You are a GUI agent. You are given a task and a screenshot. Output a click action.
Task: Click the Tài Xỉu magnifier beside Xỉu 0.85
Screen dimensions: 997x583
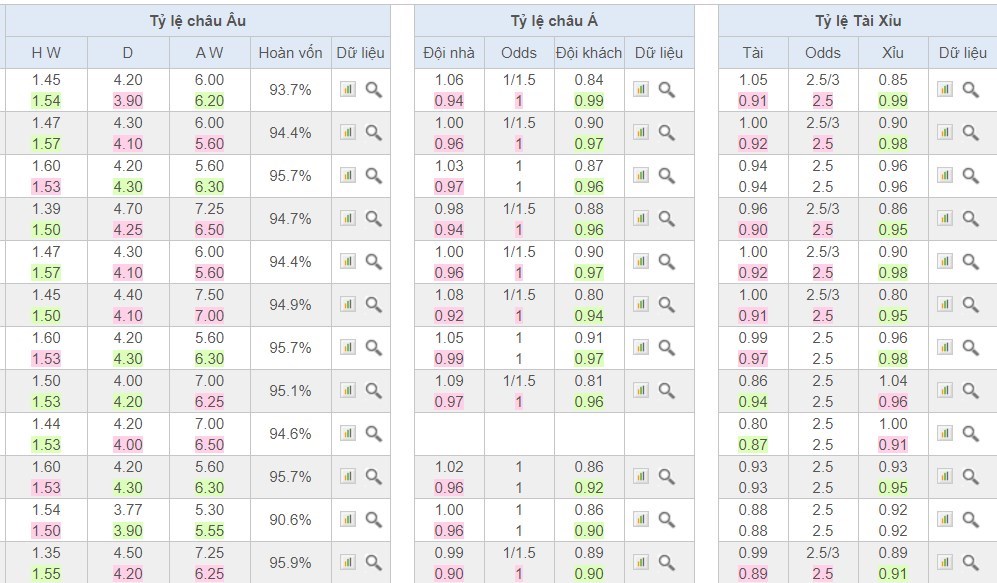[970, 90]
